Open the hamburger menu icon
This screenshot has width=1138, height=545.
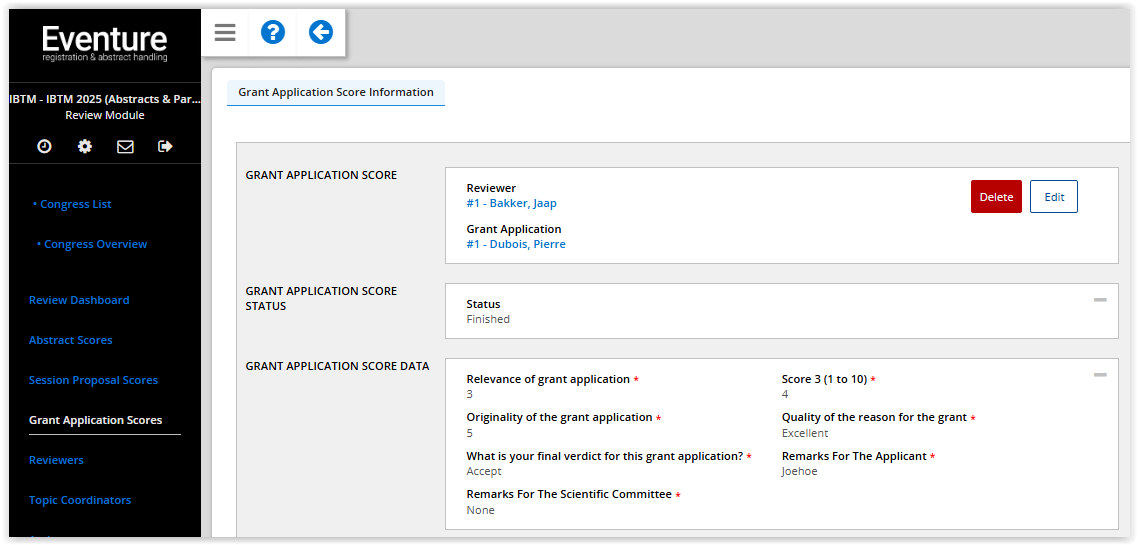point(225,33)
